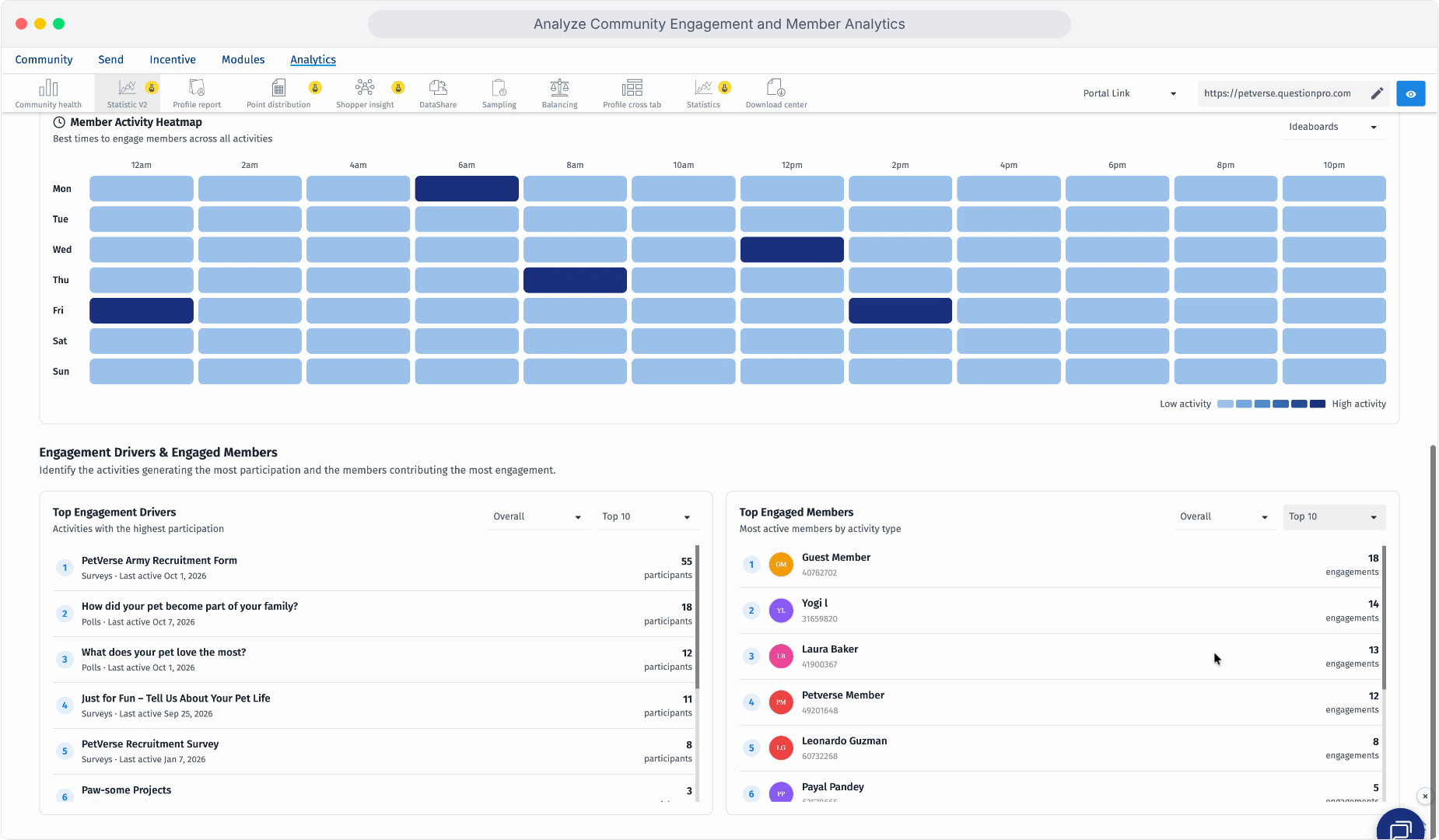1439x840 pixels.
Task: Switch to Analytics tab
Action: point(313,60)
